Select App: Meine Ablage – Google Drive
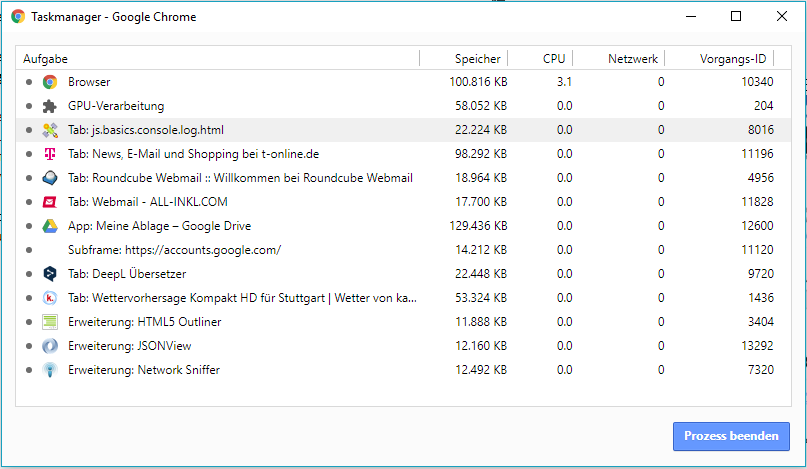 point(403,226)
